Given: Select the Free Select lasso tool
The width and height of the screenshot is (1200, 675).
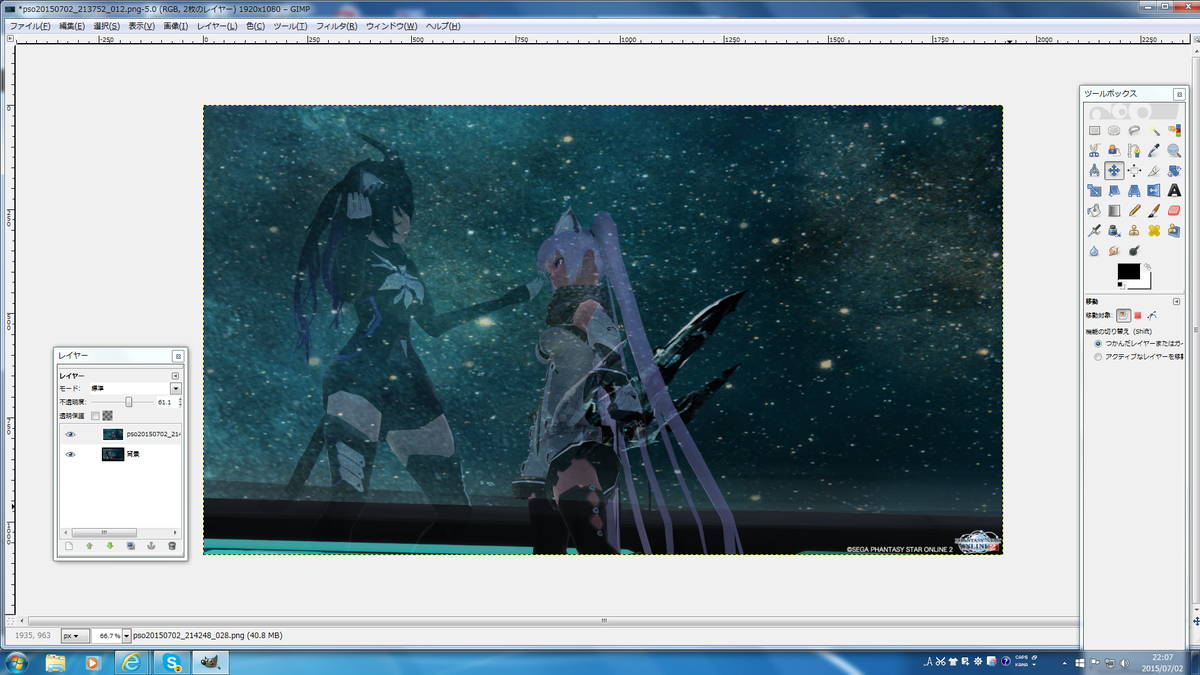Looking at the screenshot, I should tap(1134, 130).
